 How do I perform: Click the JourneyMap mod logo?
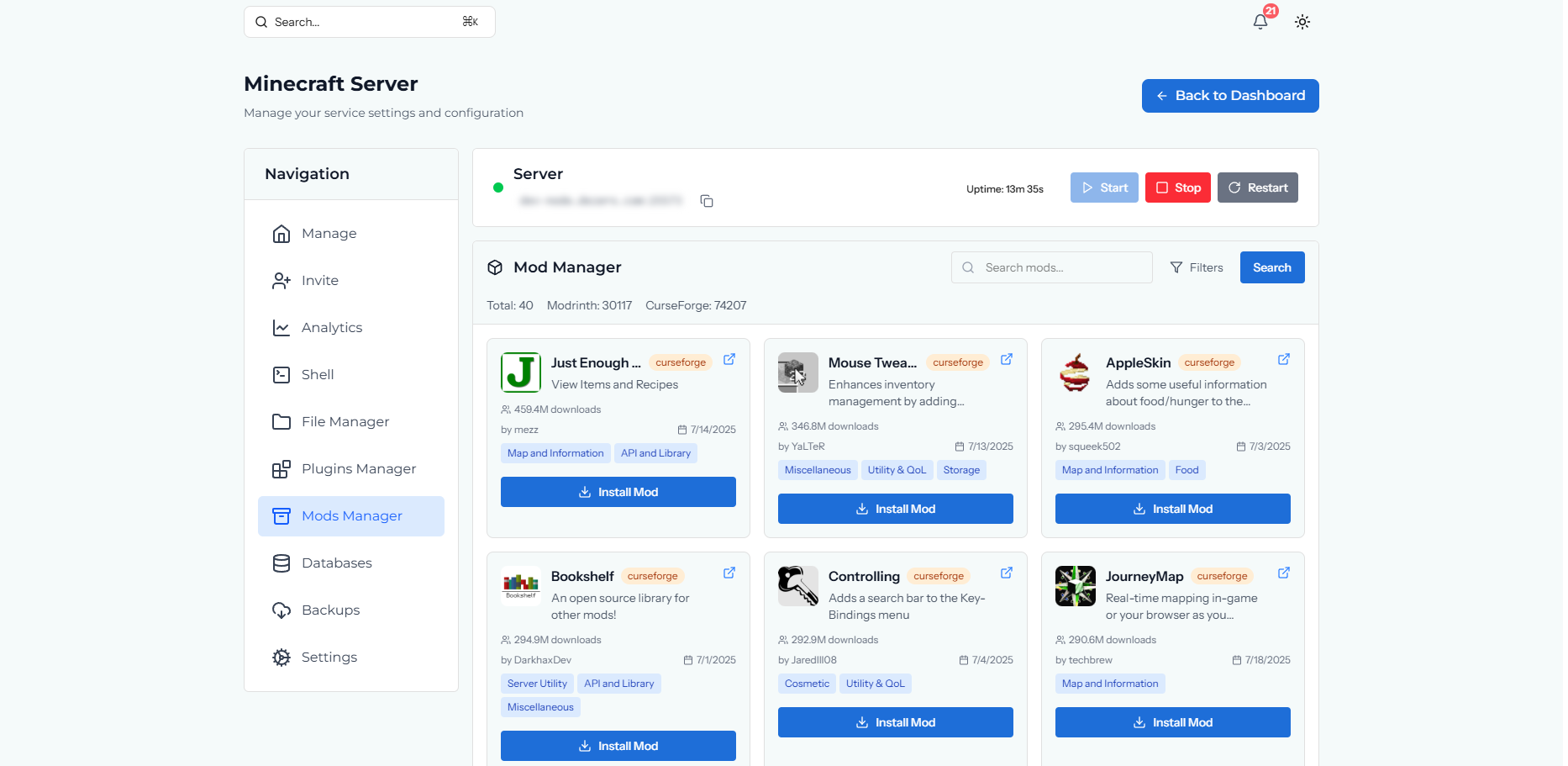(x=1076, y=586)
